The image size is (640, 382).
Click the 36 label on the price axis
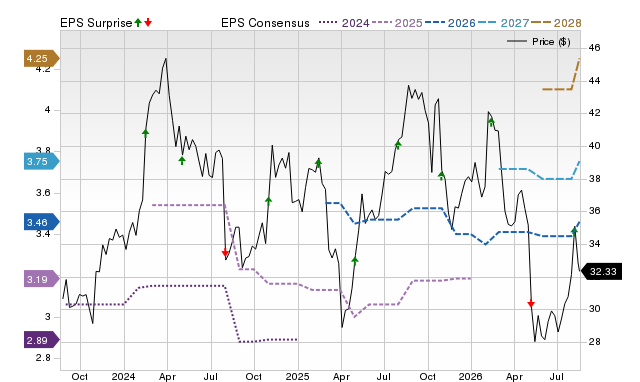pyautogui.click(x=594, y=211)
